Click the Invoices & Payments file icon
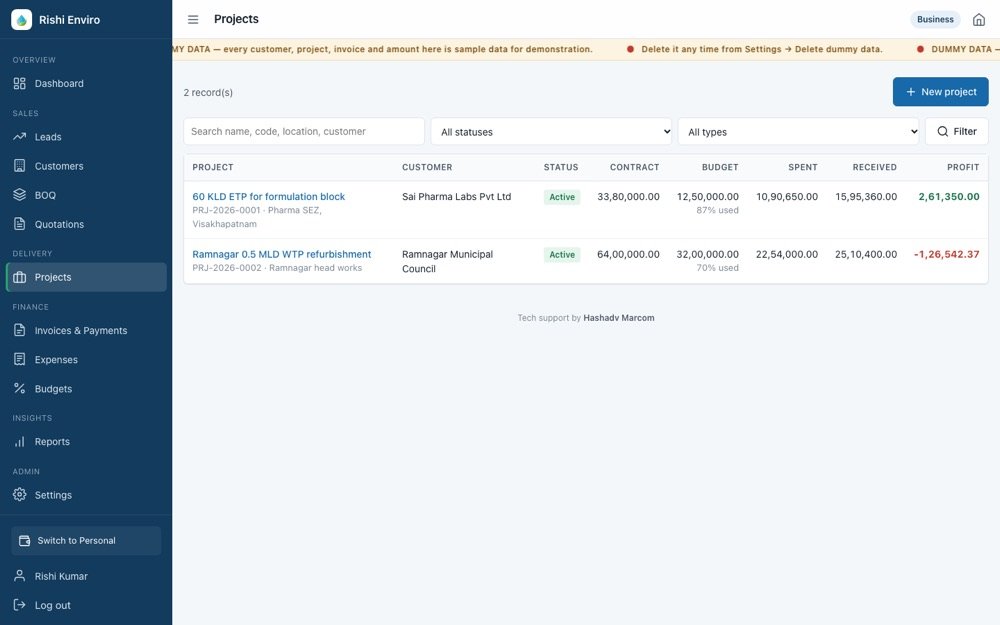Screen dimensions: 1000x625 [20, 330]
